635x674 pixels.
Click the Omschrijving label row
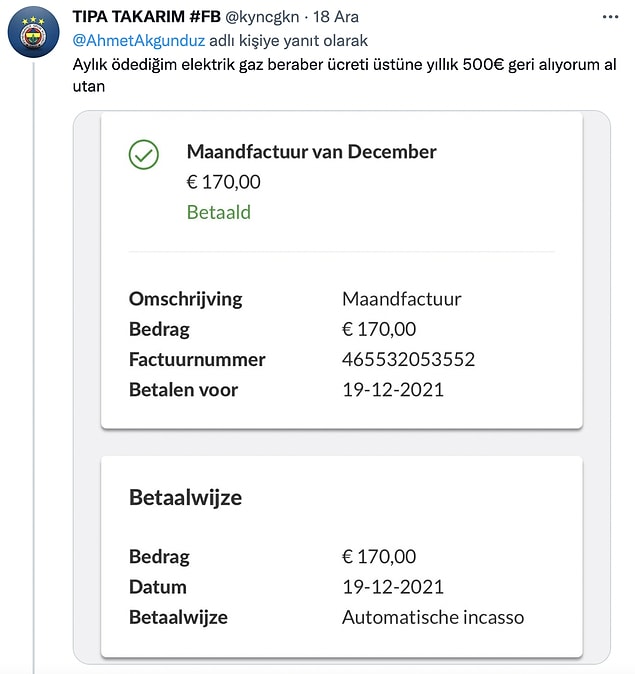(342, 299)
